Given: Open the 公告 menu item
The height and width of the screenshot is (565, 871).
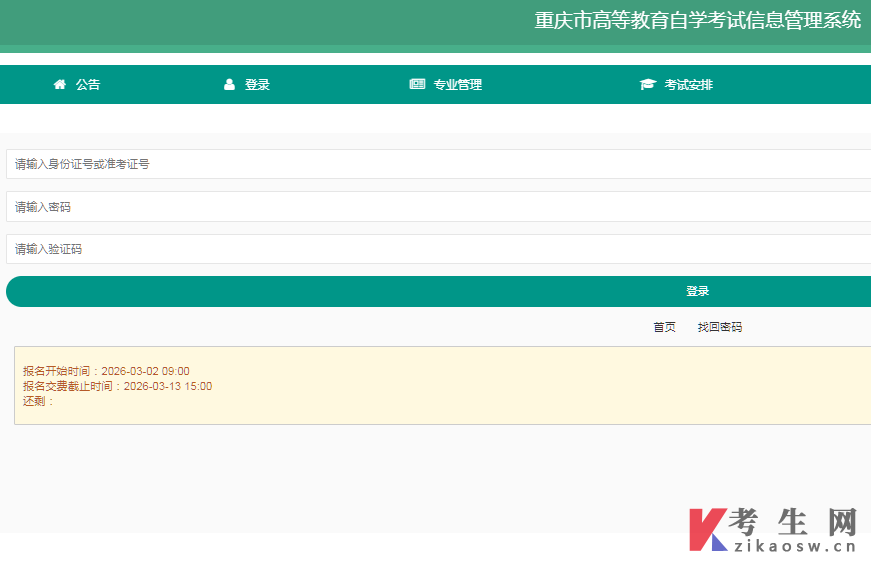Looking at the screenshot, I should click(88, 84).
